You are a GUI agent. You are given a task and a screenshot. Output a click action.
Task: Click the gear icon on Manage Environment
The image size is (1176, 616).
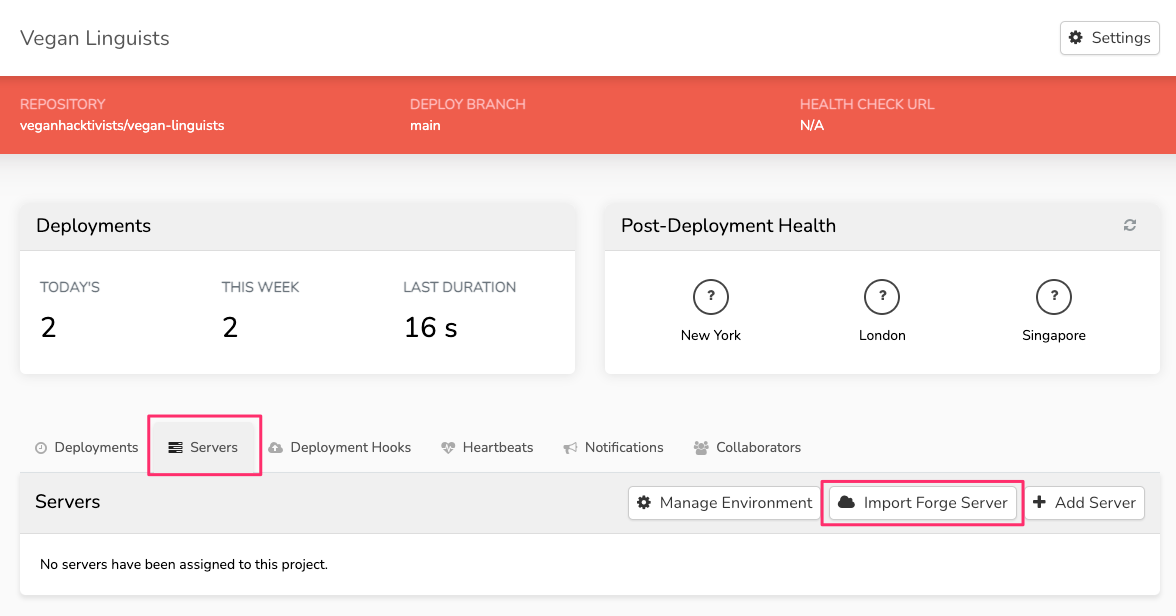click(644, 503)
